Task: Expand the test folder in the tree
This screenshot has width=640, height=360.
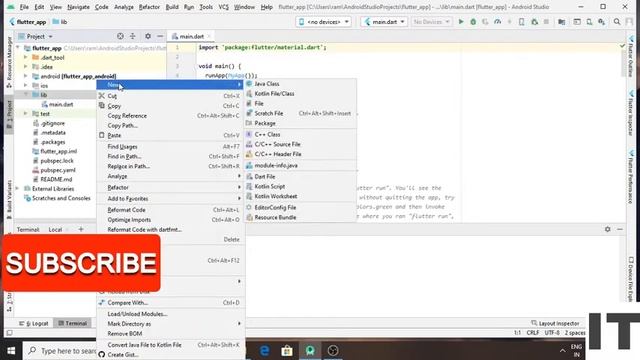Action: (26, 114)
